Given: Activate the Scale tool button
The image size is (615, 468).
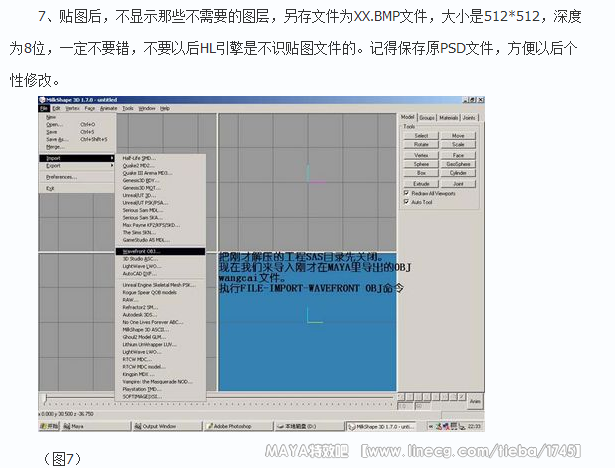Looking at the screenshot, I should (x=458, y=144).
